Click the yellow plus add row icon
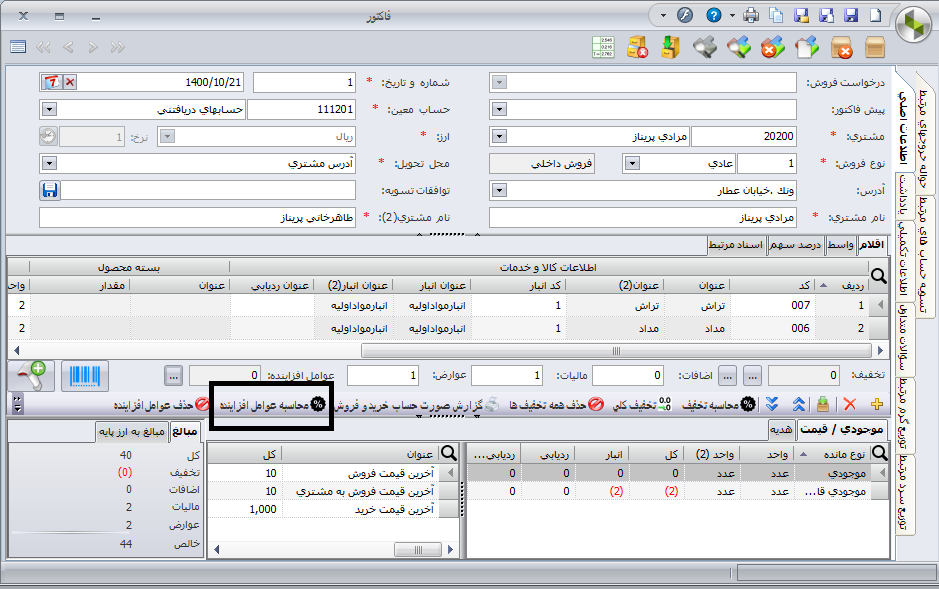 pos(877,404)
